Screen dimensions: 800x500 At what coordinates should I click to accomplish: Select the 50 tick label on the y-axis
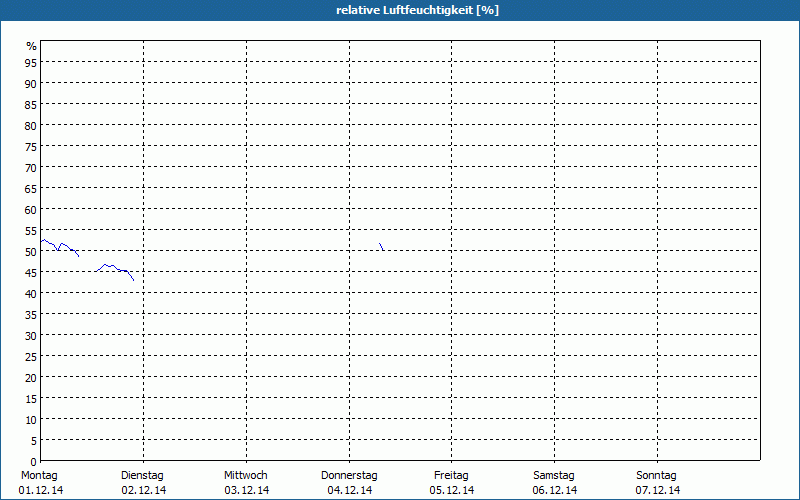point(31,251)
